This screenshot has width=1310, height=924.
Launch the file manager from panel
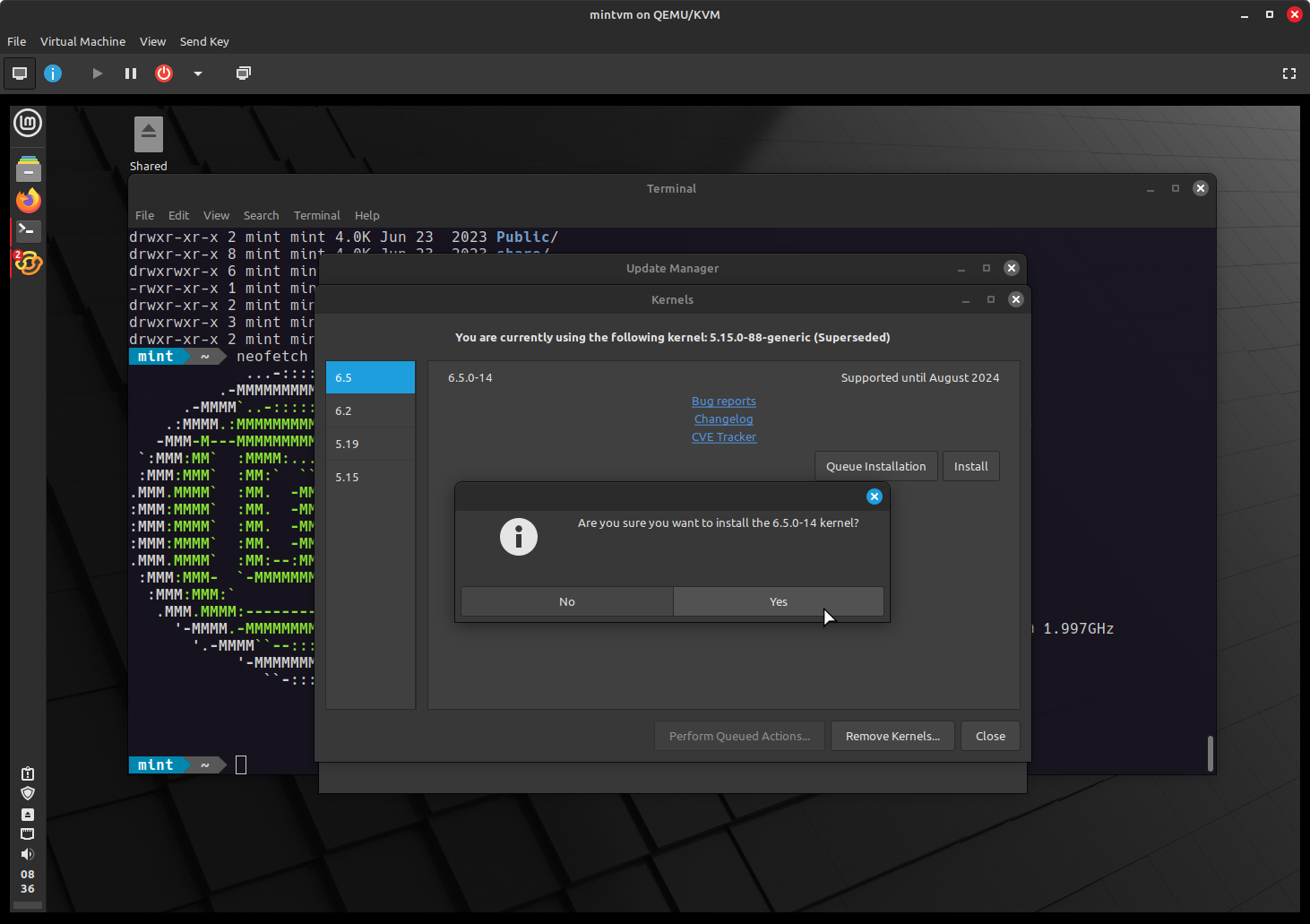[x=28, y=168]
